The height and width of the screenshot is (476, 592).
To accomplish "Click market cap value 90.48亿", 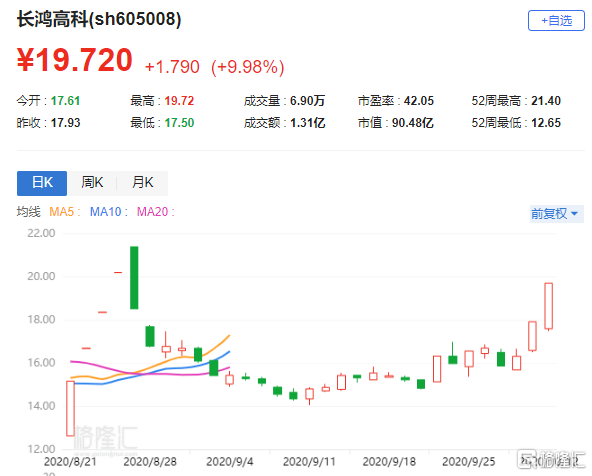I will (x=412, y=123).
